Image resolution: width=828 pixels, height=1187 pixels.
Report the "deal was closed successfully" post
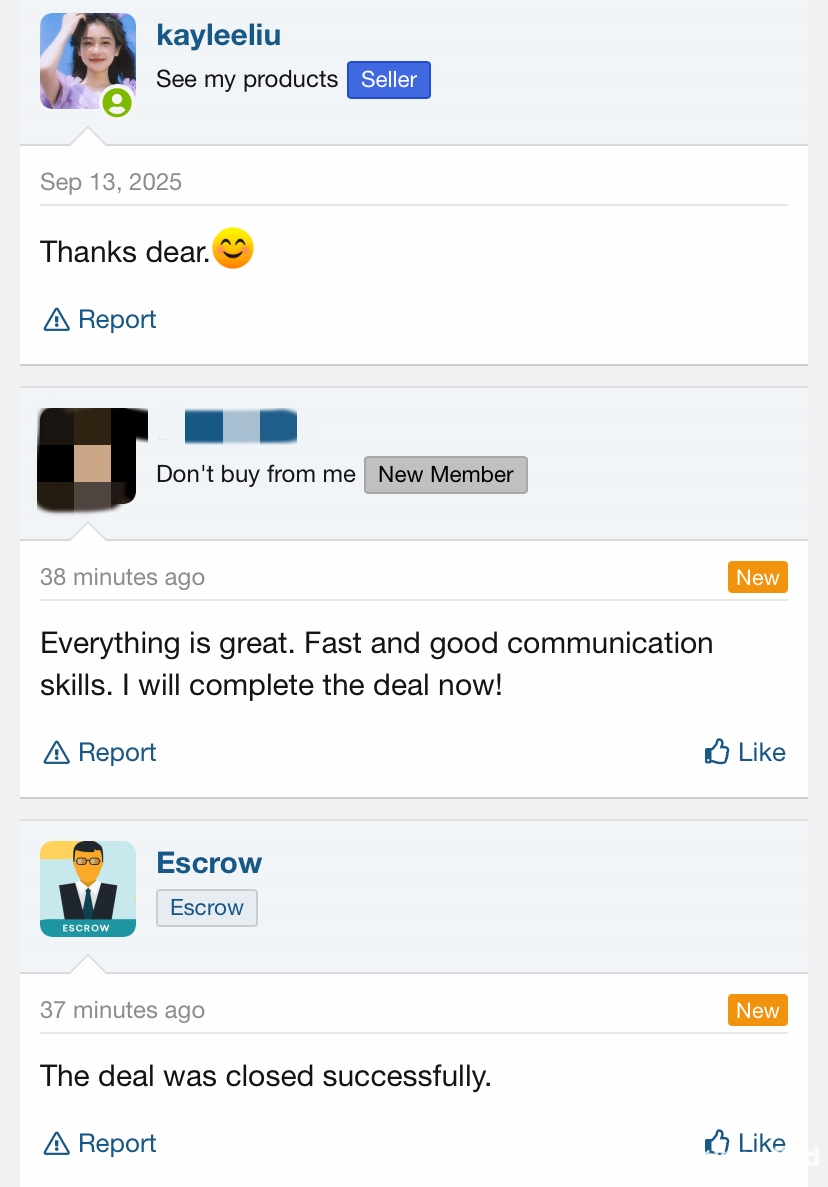point(100,1143)
